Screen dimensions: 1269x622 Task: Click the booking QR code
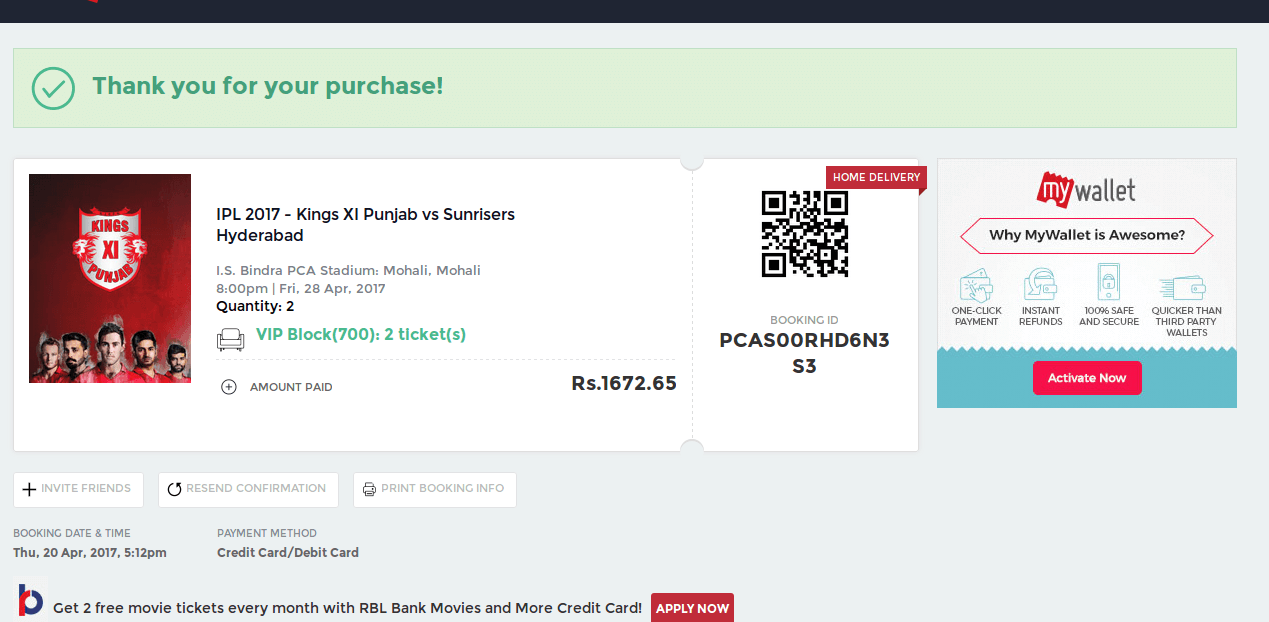[804, 234]
